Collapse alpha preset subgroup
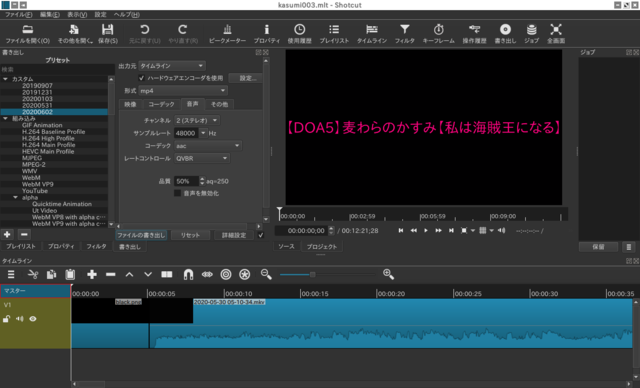Screen dimensions: 640x388 pos(16,197)
